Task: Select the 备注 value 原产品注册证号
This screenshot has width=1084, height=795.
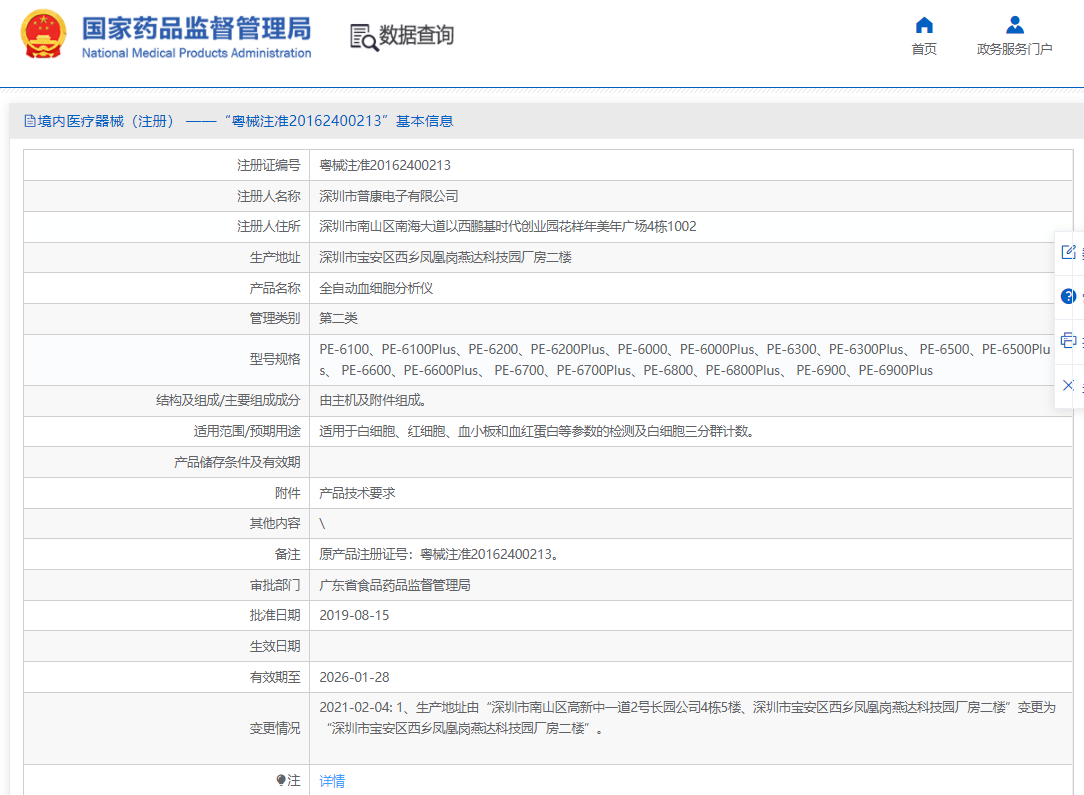Action: pos(439,554)
